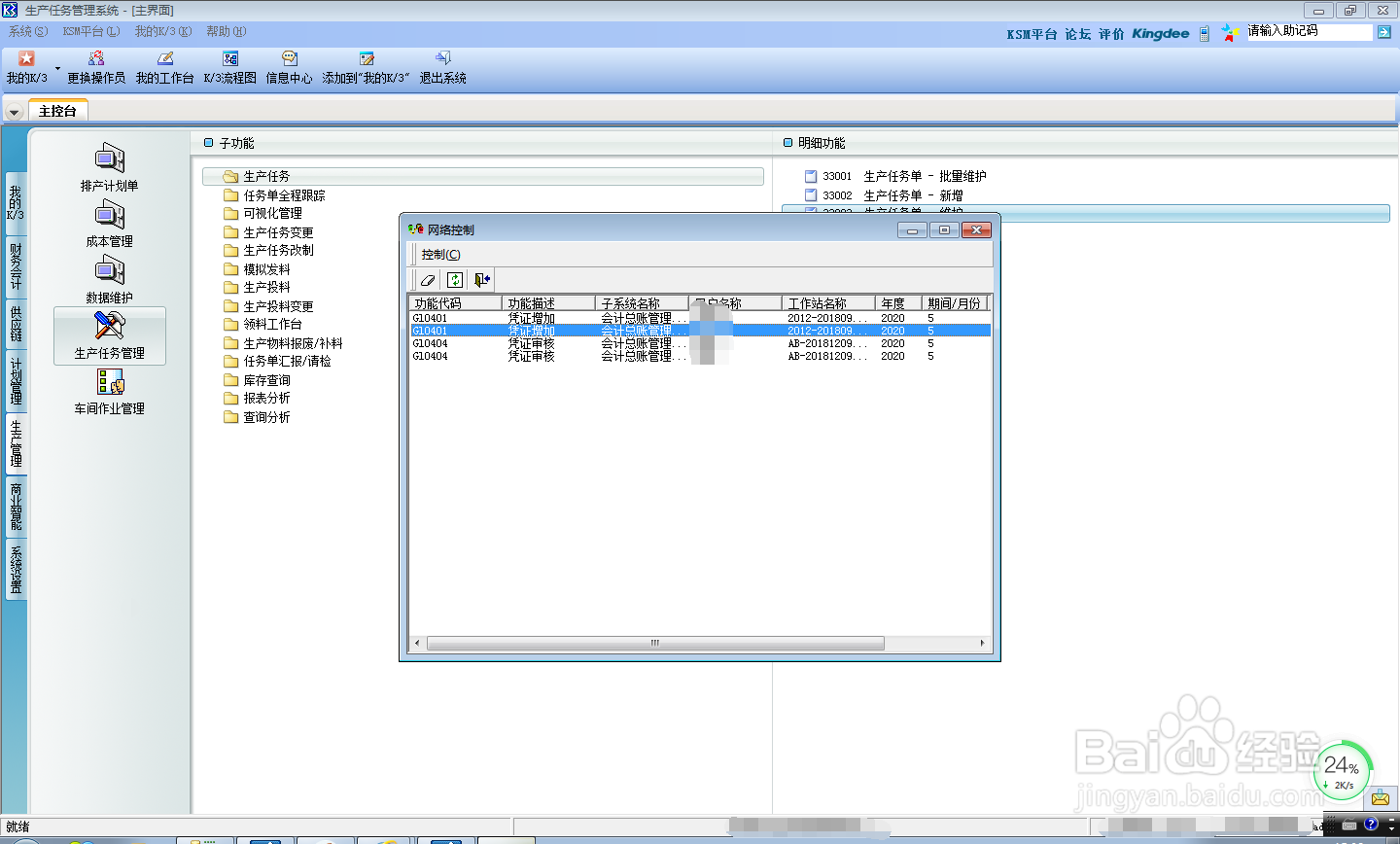This screenshot has height=844, width=1400.
Task: Click the horizontal scrollbar in 网络控制 window
Action: [x=655, y=643]
